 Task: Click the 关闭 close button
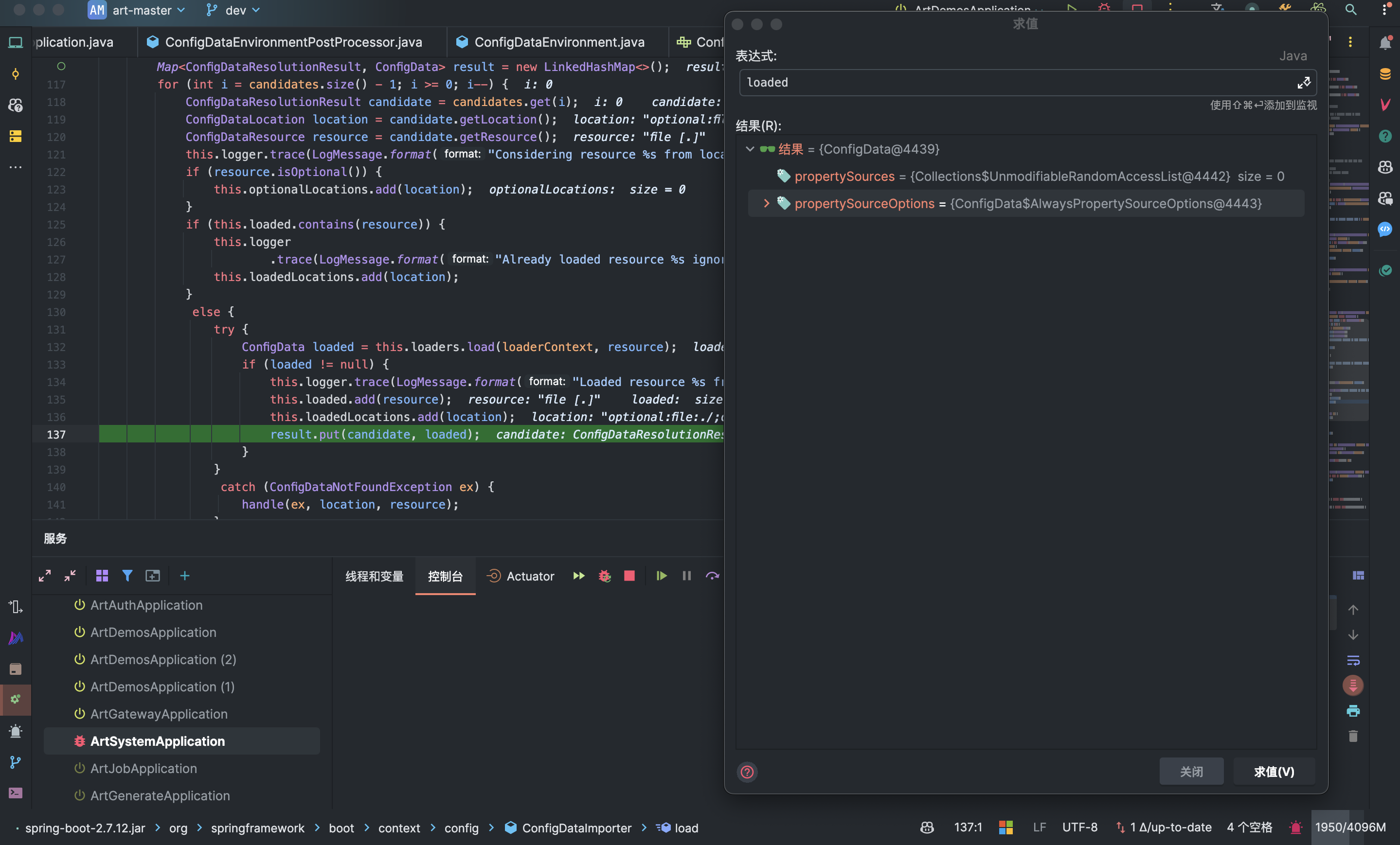click(1191, 772)
